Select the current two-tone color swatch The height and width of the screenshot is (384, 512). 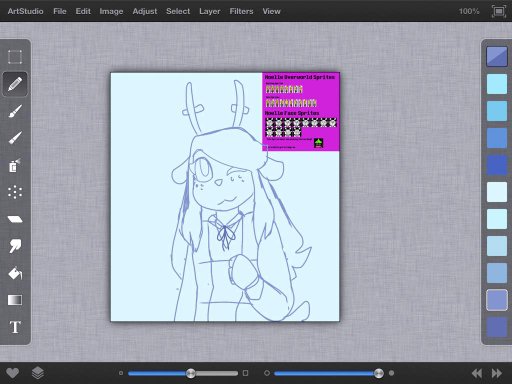click(497, 57)
